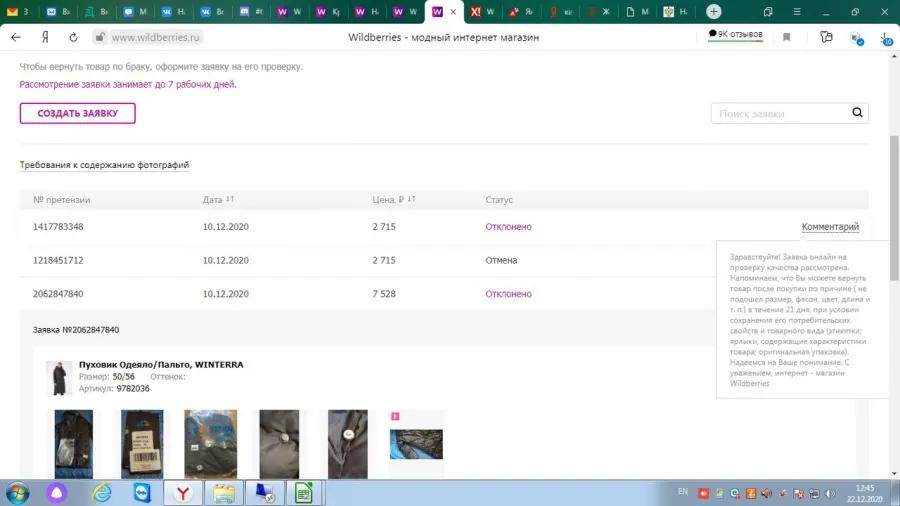900x506 pixels.
Task: Sort claims by Дата column arrows
Action: [x=230, y=199]
